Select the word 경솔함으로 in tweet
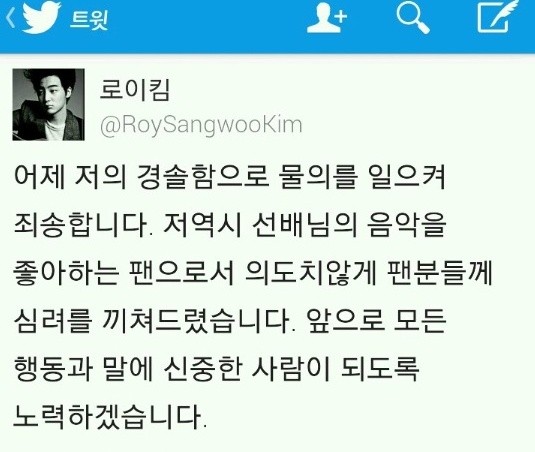Viewport: 535px width, 452px height. [203, 178]
